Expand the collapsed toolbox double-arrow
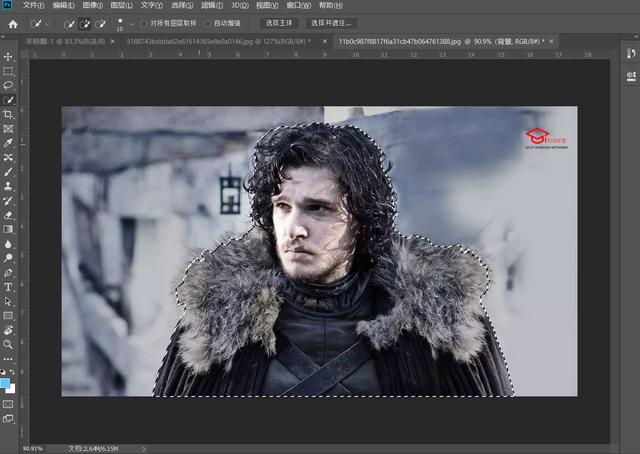This screenshot has width=640, height=454. click(3, 36)
